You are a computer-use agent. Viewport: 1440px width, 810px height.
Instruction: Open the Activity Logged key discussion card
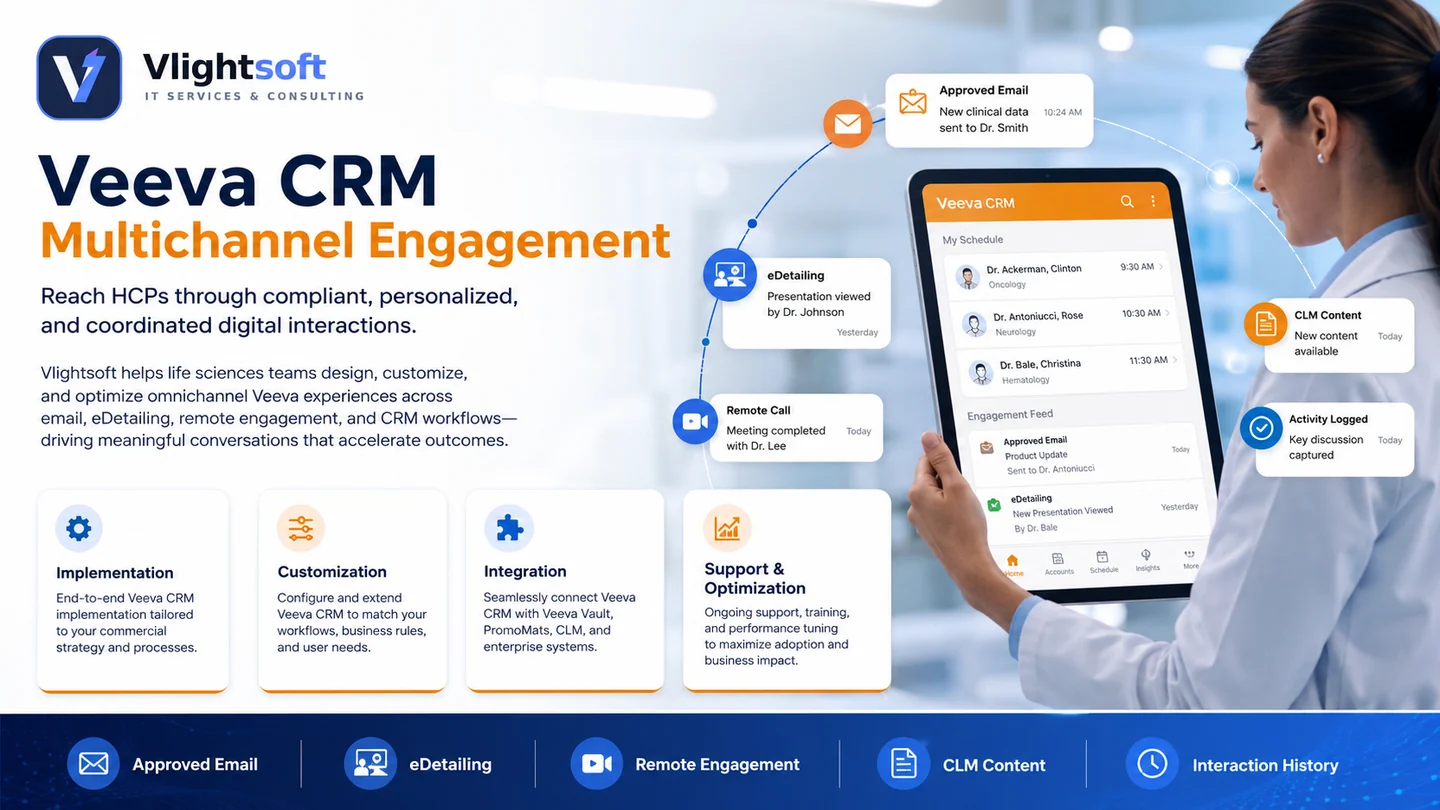click(x=1337, y=439)
